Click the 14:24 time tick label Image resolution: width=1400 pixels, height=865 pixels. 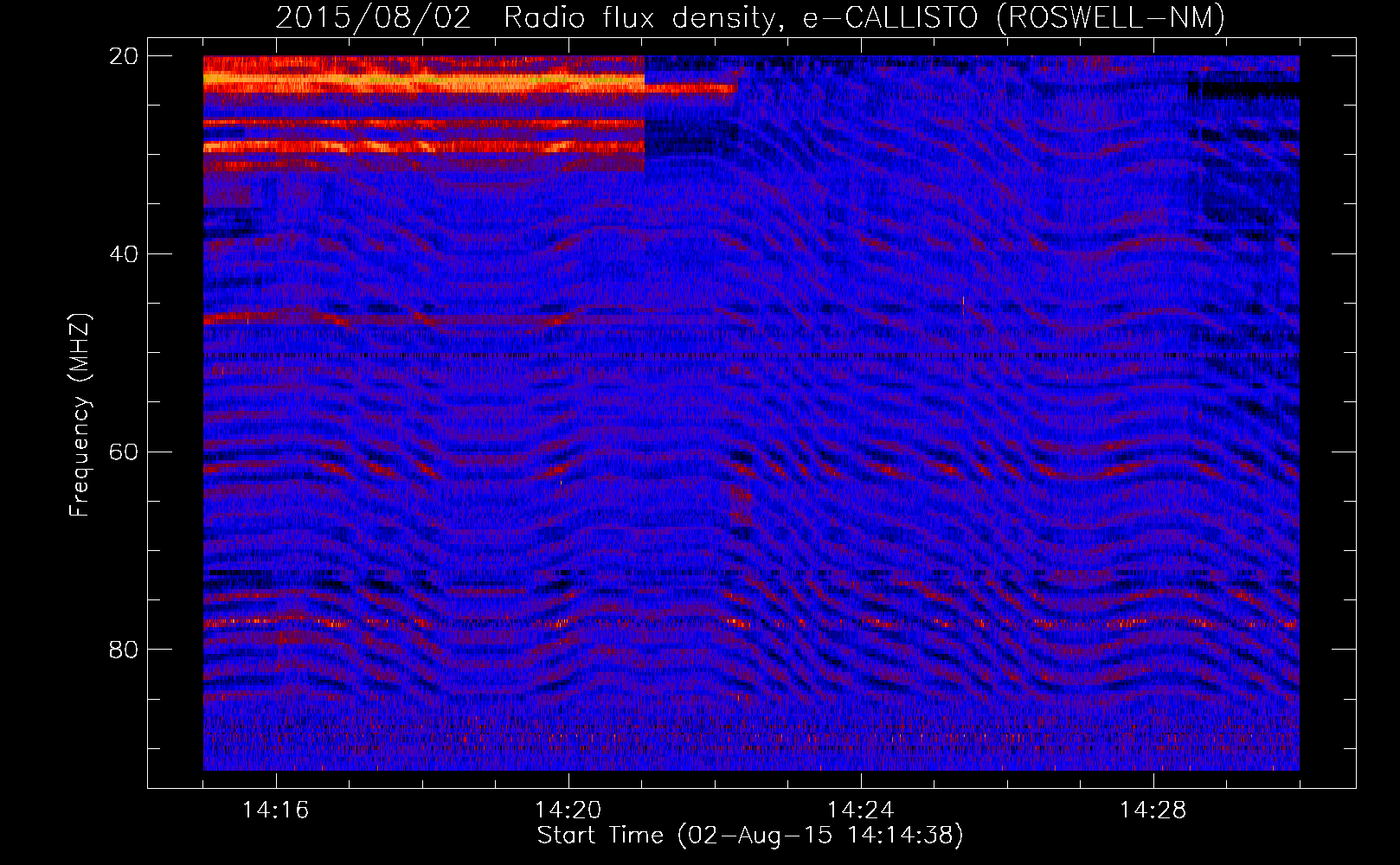(861, 811)
